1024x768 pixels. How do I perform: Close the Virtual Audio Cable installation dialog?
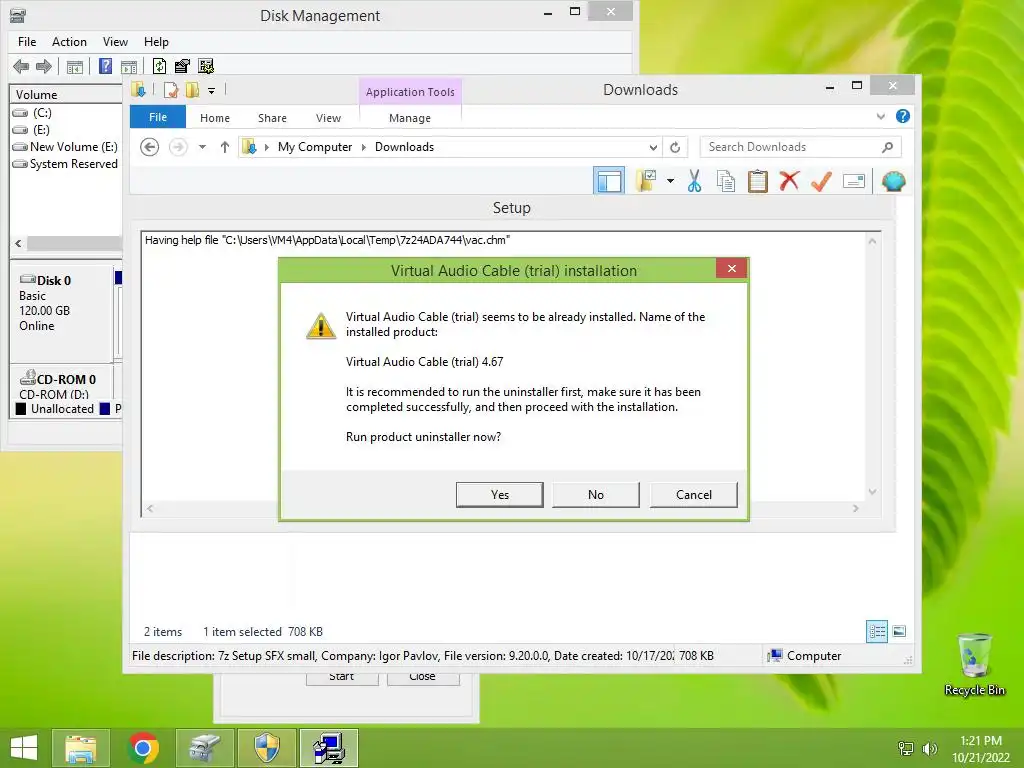[x=731, y=268]
